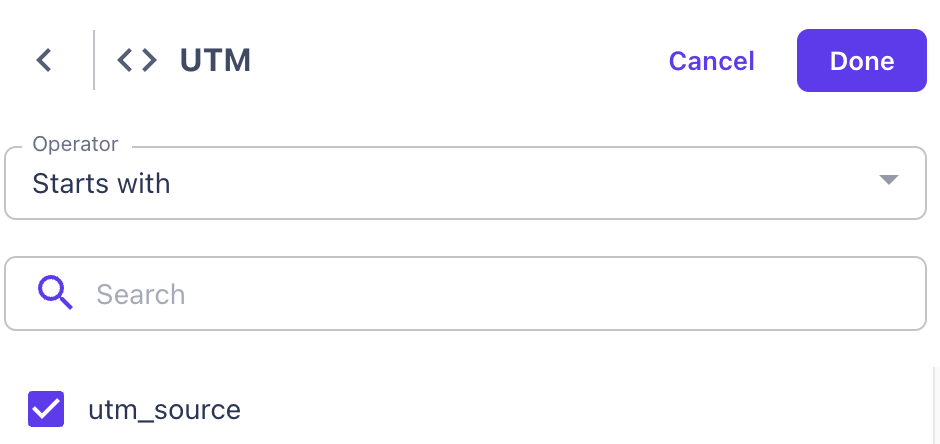Focus the Search input field
The width and height of the screenshot is (940, 444).
point(500,294)
